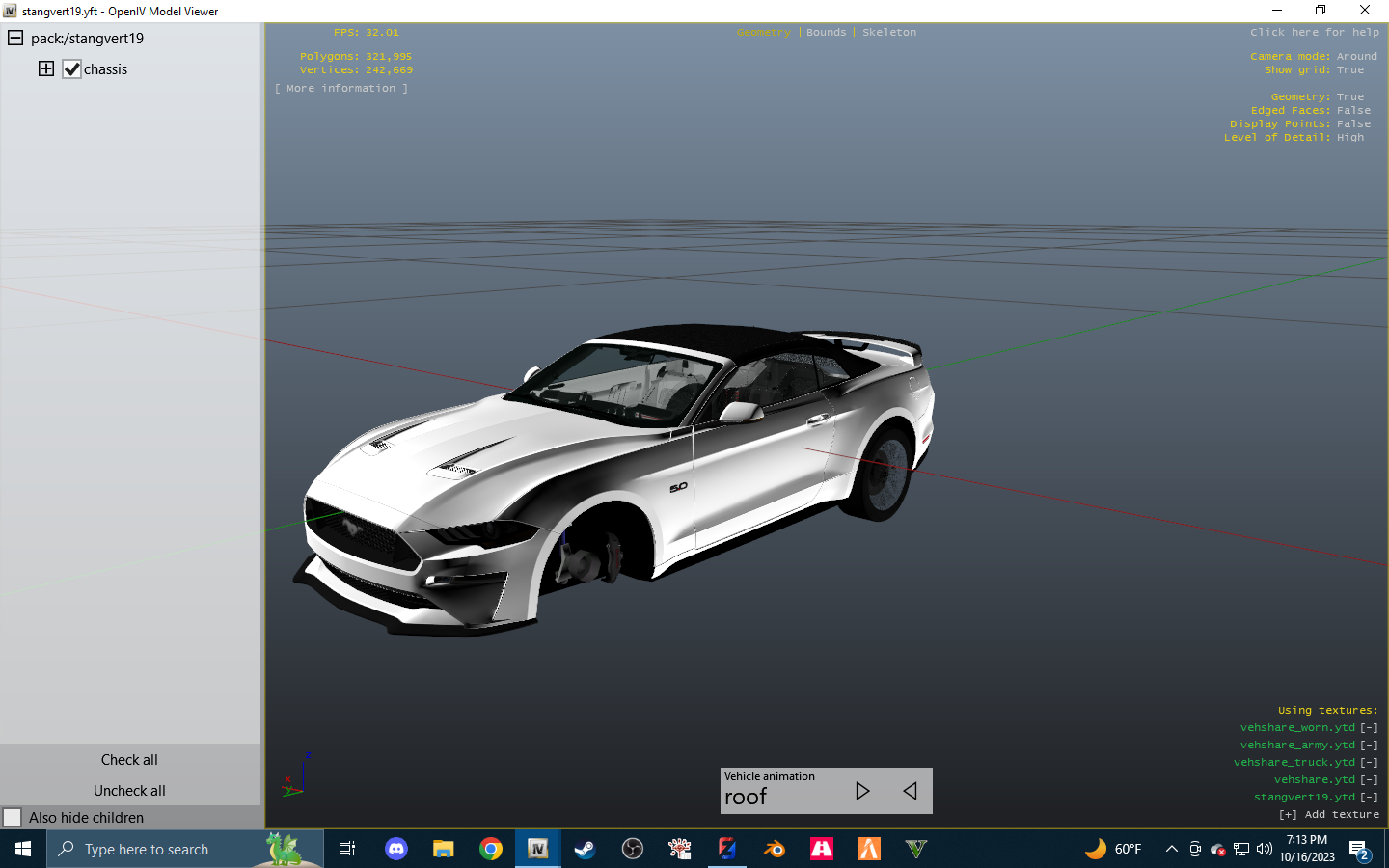Remove the vehshare_truck.ytd texture

coord(1369,762)
